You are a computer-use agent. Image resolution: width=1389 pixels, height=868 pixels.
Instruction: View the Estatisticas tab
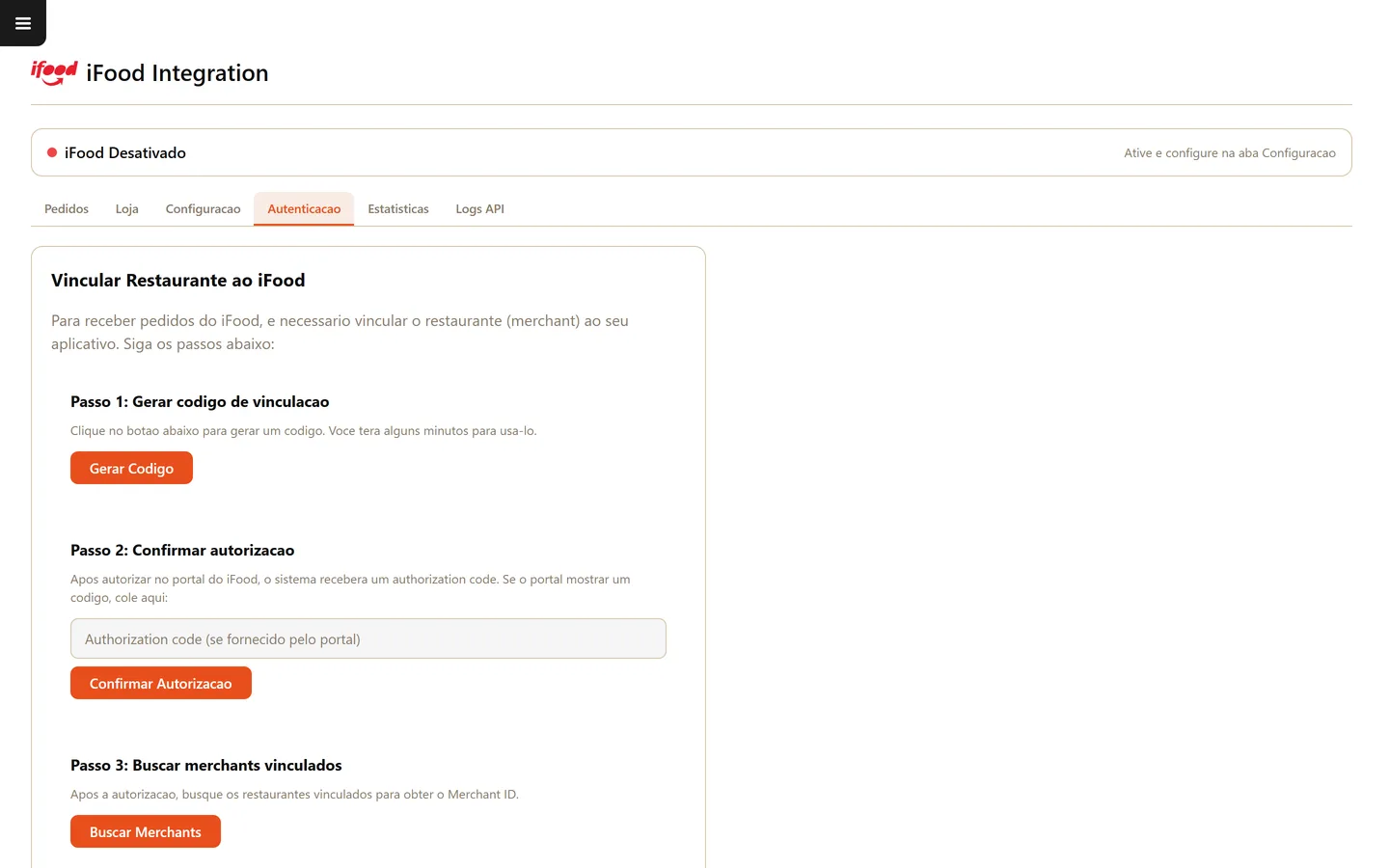pos(398,209)
